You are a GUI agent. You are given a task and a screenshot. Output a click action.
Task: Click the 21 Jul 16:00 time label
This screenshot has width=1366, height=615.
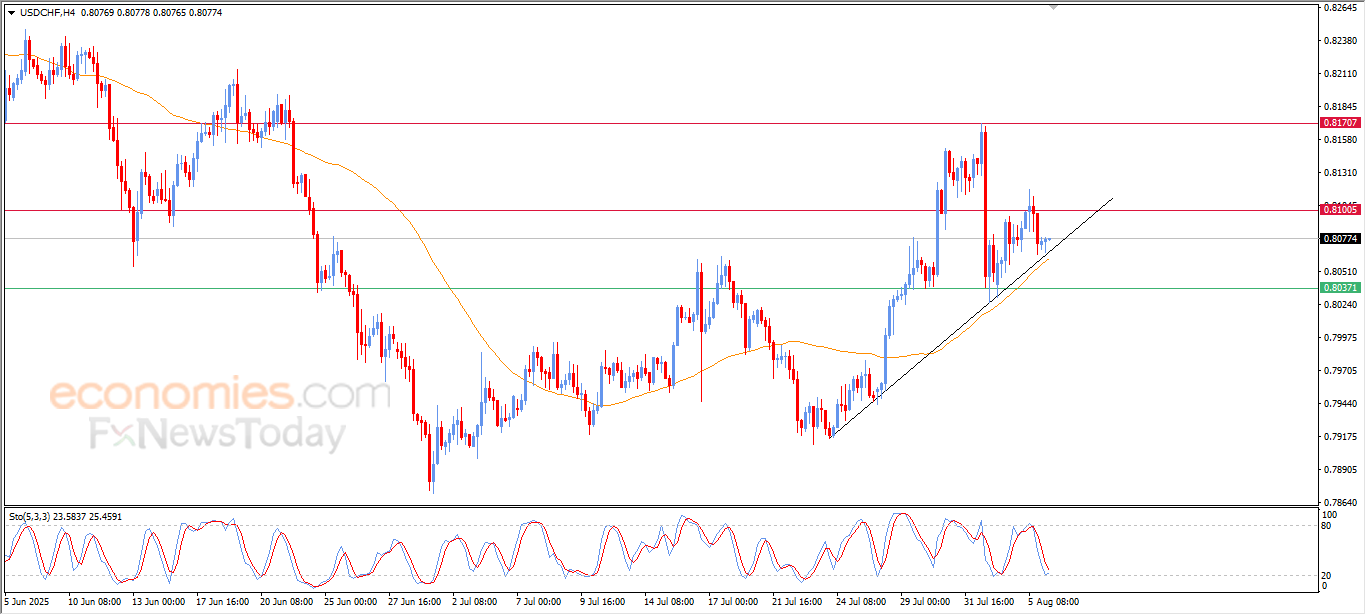(798, 603)
